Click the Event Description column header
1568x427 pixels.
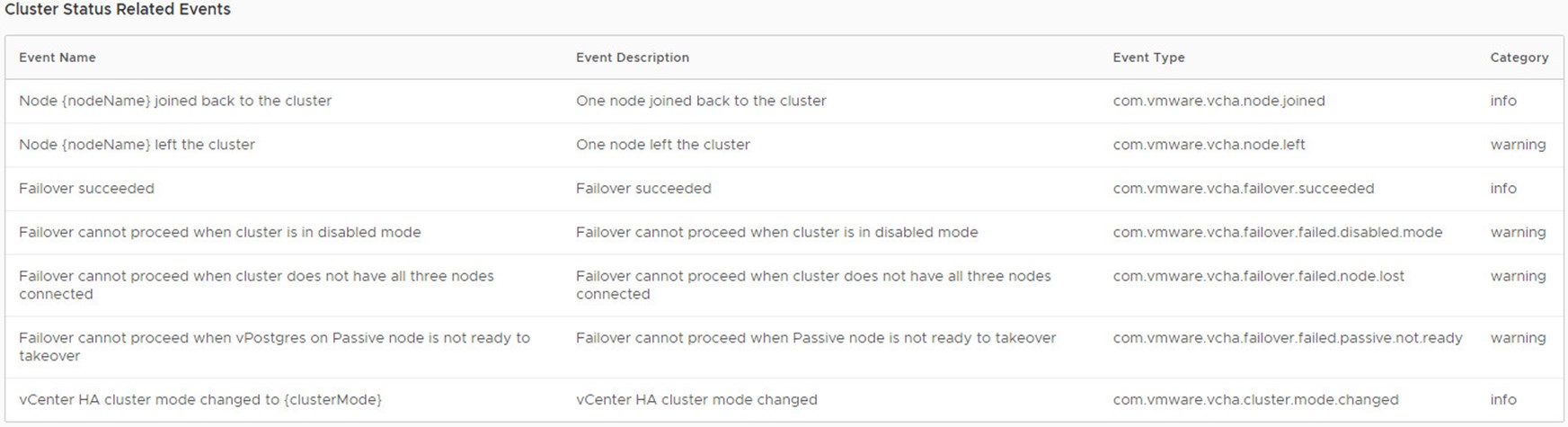pos(633,58)
